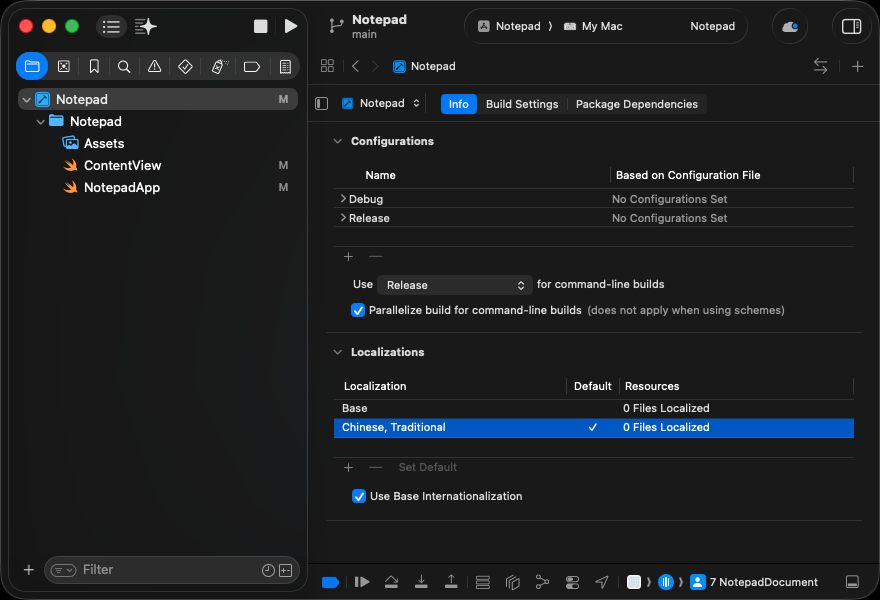Open the Release command-line build dropdown
This screenshot has height=600, width=880.
[454, 285]
